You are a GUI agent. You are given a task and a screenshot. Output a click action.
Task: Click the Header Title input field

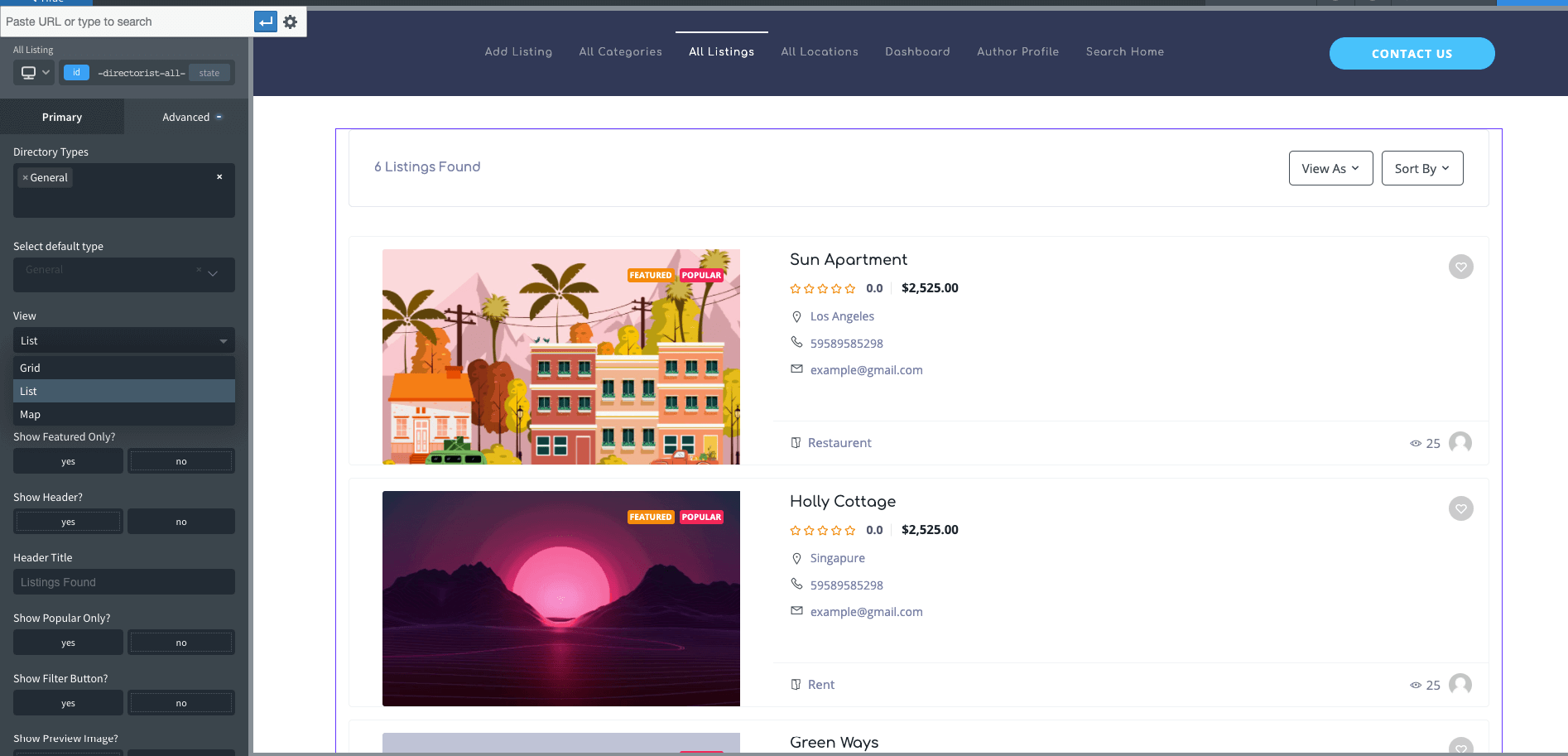pos(124,582)
